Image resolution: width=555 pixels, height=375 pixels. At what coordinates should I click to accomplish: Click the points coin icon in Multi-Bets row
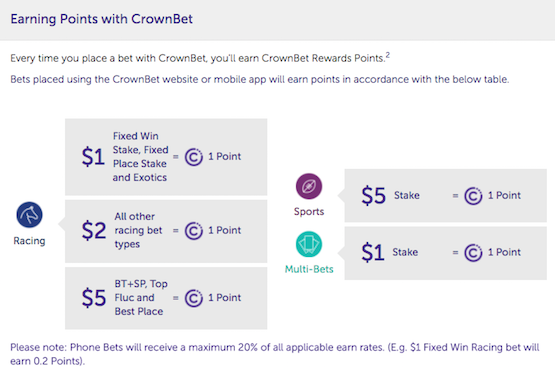(473, 252)
